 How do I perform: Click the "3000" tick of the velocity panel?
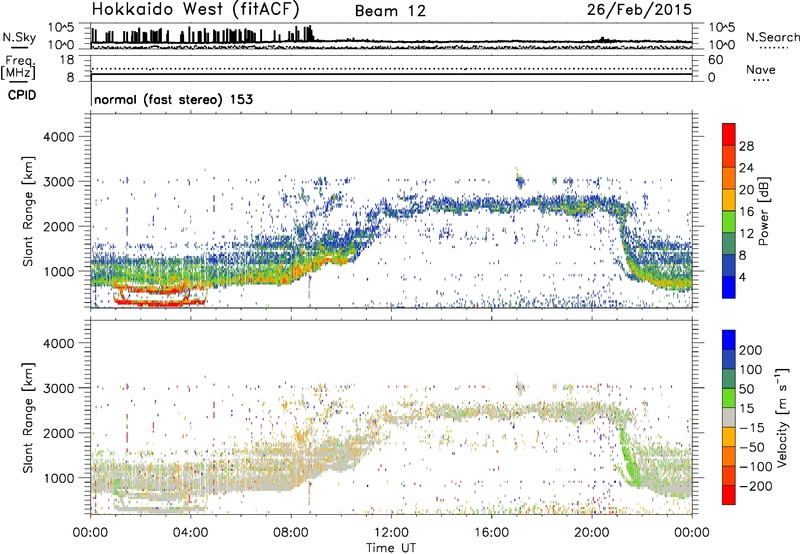pos(59,388)
